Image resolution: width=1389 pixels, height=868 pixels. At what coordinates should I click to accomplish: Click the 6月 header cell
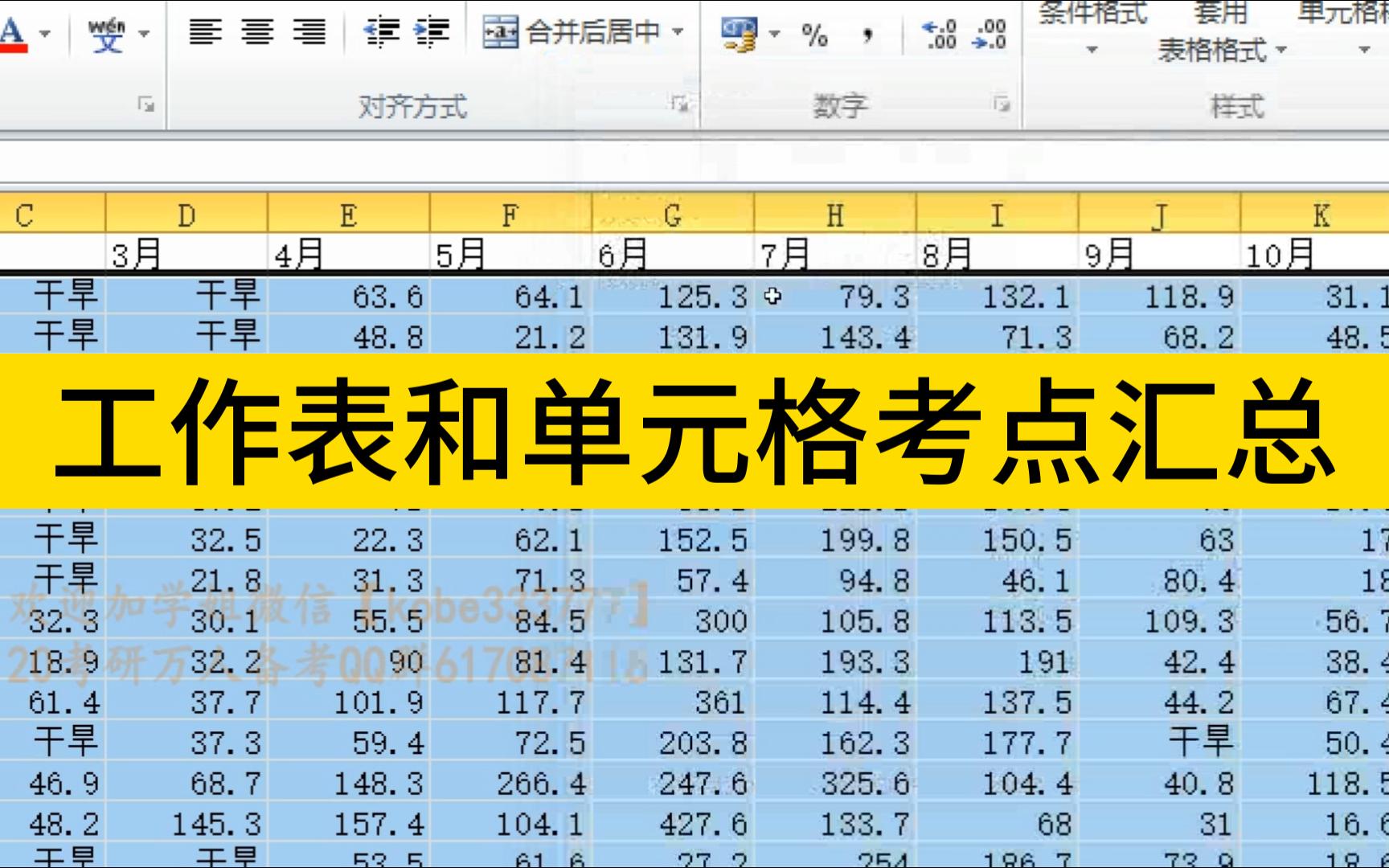[x=674, y=254]
